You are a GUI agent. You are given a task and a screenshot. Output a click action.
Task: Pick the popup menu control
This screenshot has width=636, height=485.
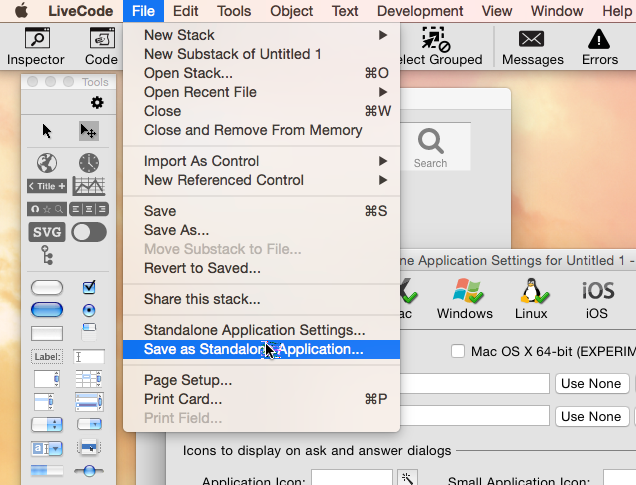pos(89,447)
